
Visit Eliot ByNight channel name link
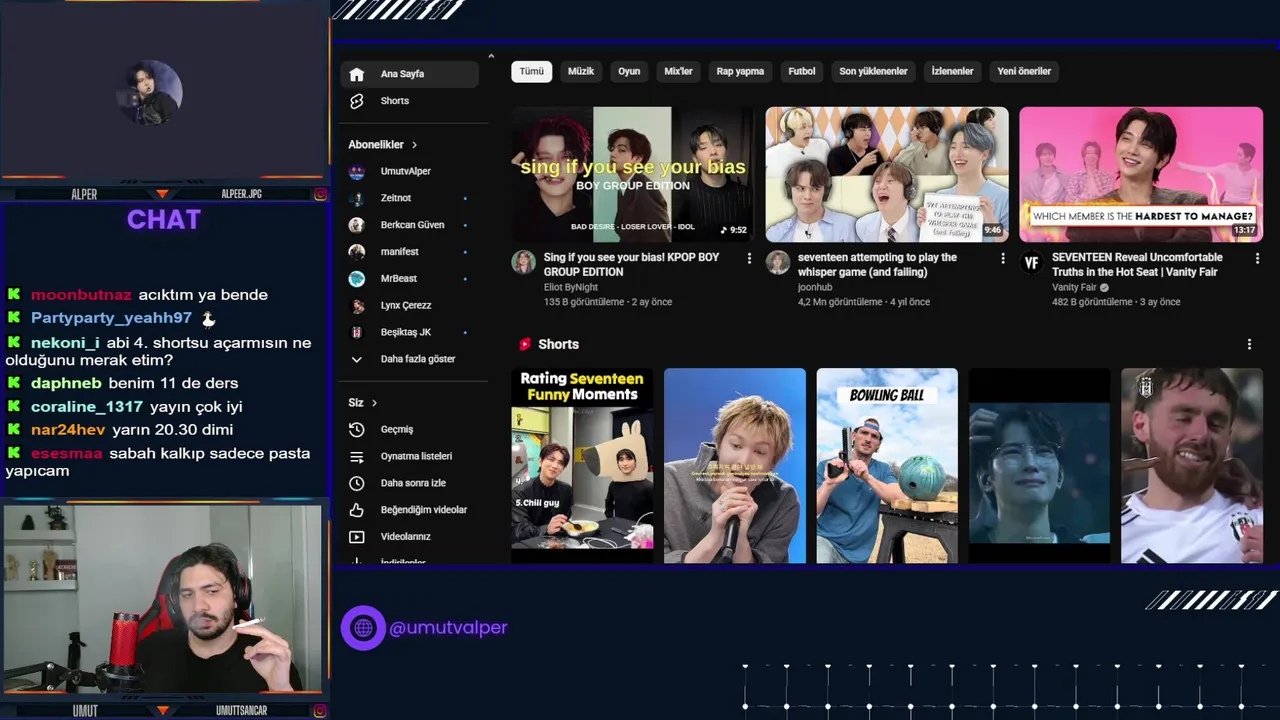(571, 287)
